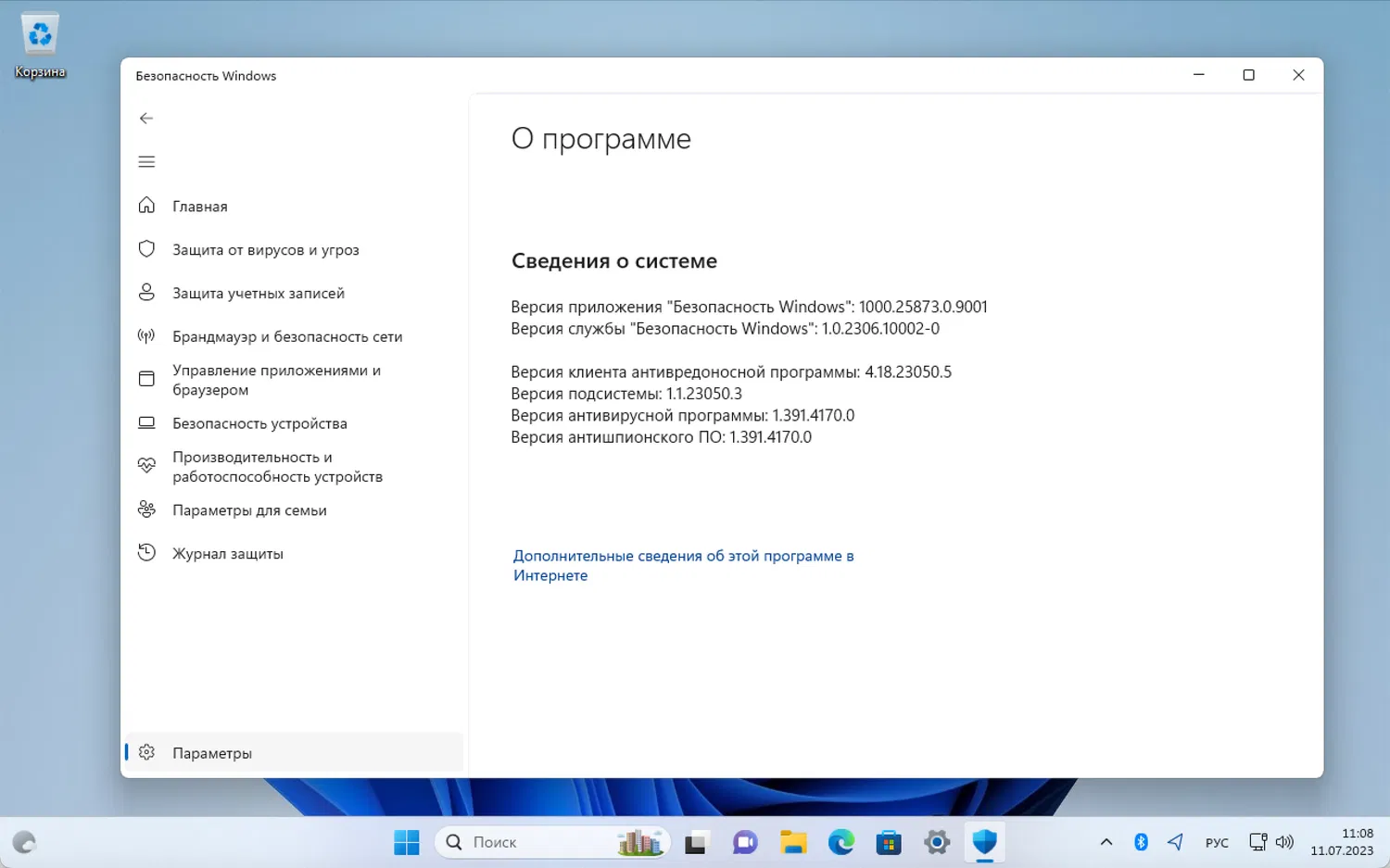Click the Версия подсистемы 1.1.23050.3 line
Viewport: 1390px width, 868px height.
626,394
